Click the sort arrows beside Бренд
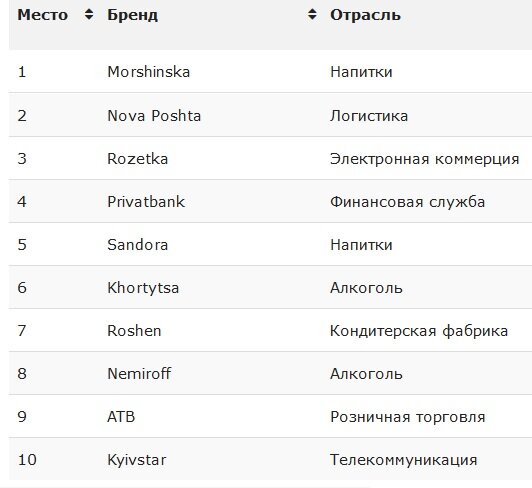This screenshot has width=532, height=488. (x=312, y=15)
